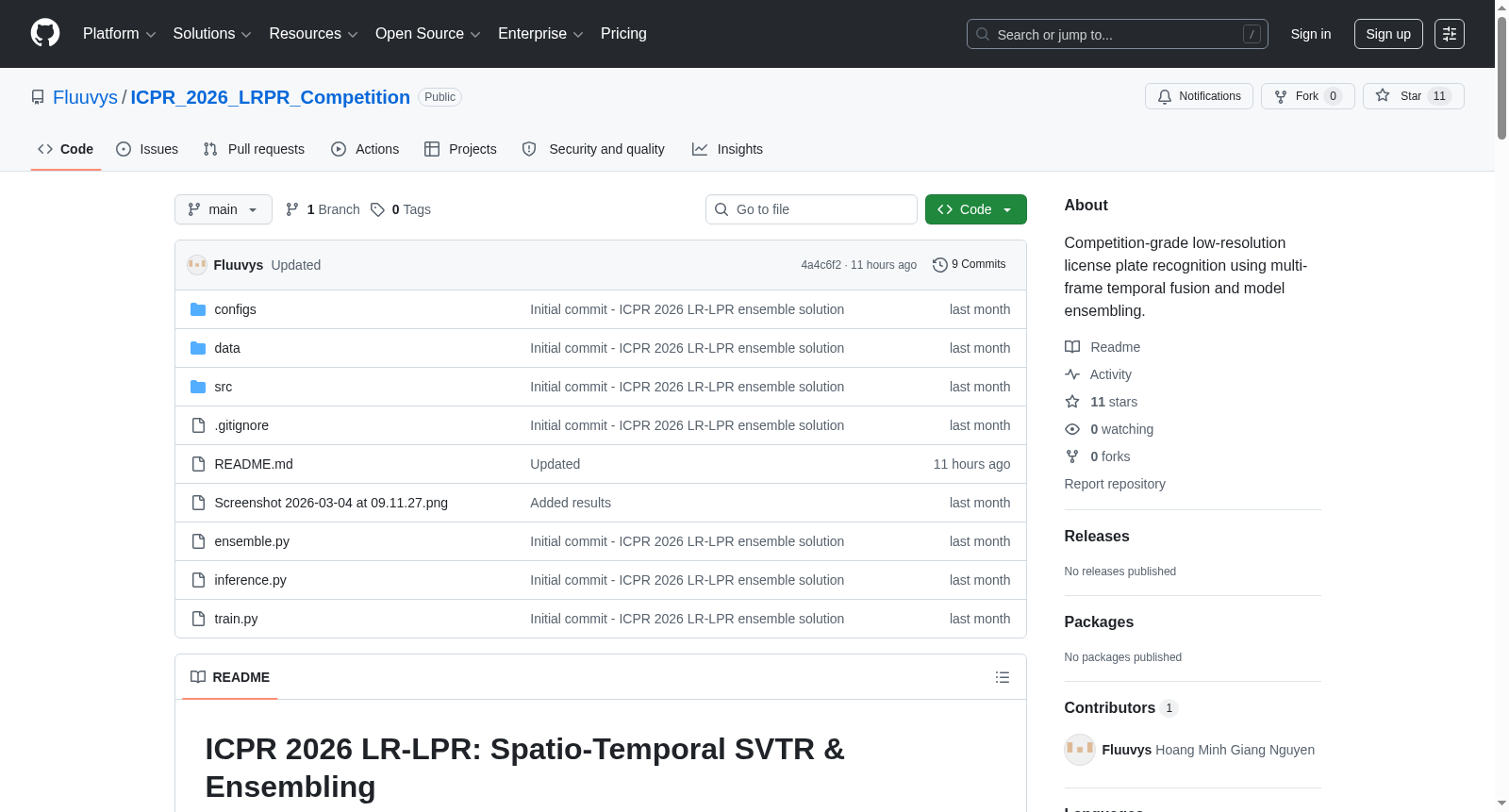Click the Notifications button
The image size is (1509, 812).
pyautogui.click(x=1199, y=96)
